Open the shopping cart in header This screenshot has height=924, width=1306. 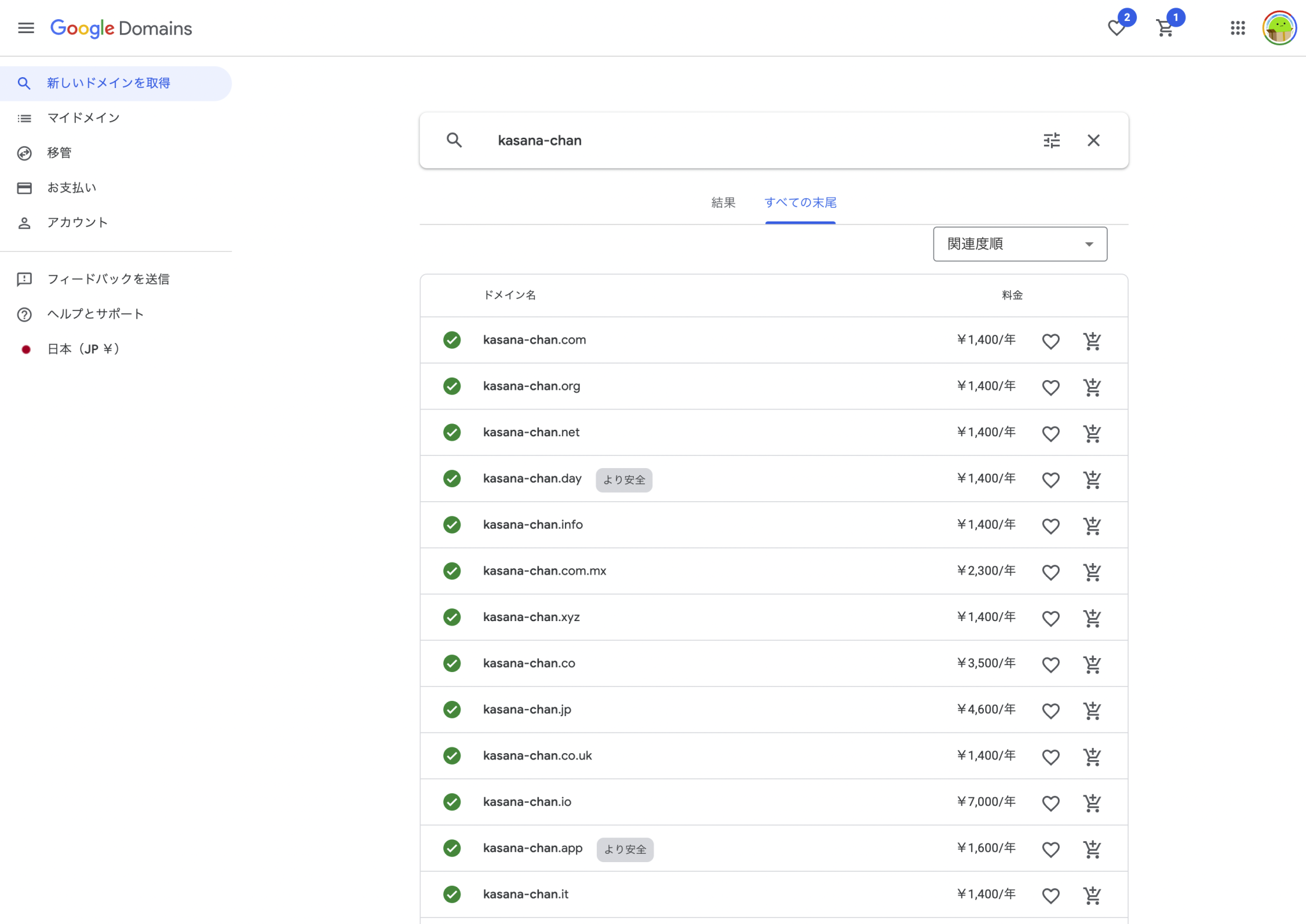1165,28
